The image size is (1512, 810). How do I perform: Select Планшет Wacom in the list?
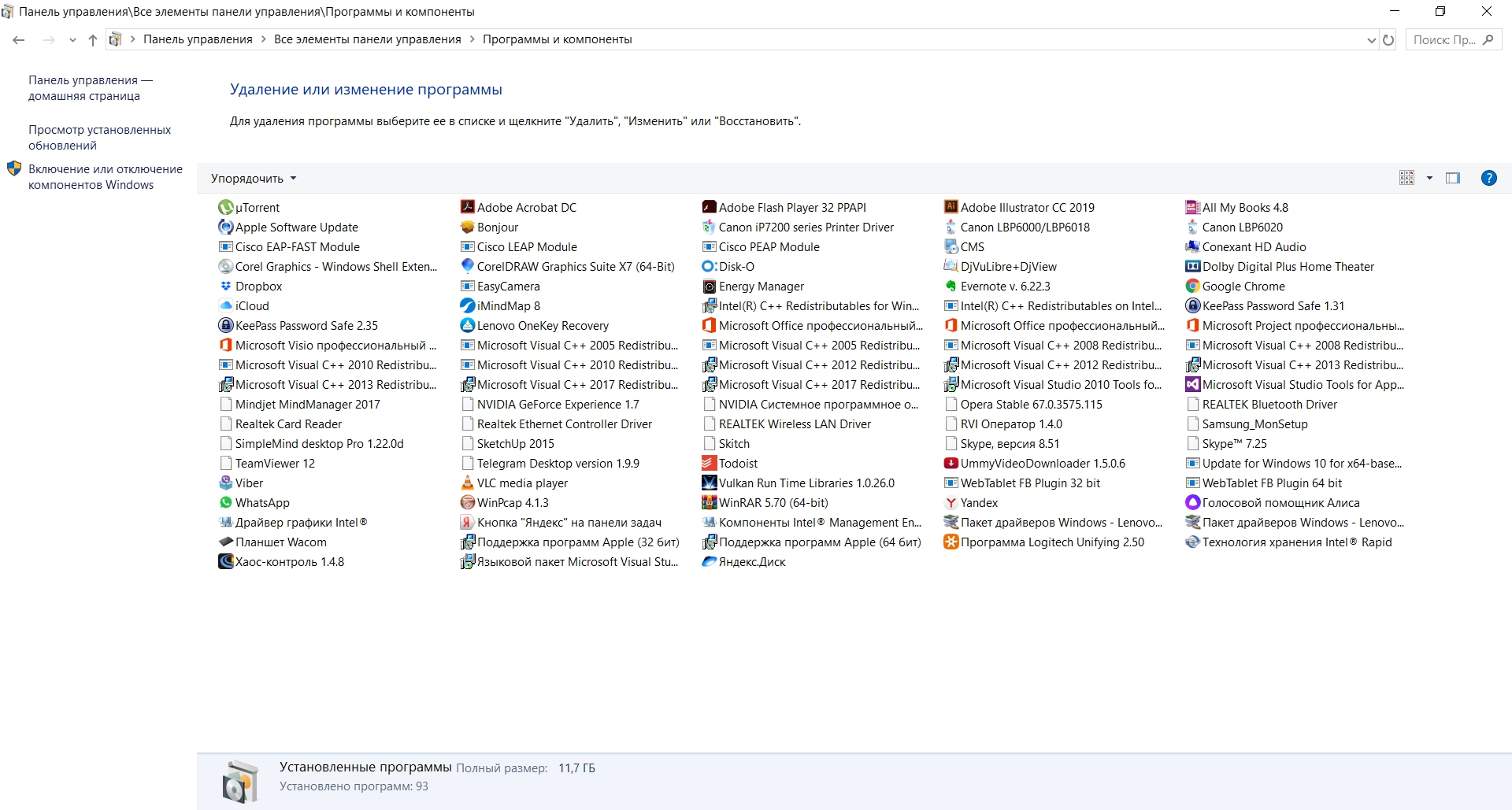pyautogui.click(x=272, y=542)
